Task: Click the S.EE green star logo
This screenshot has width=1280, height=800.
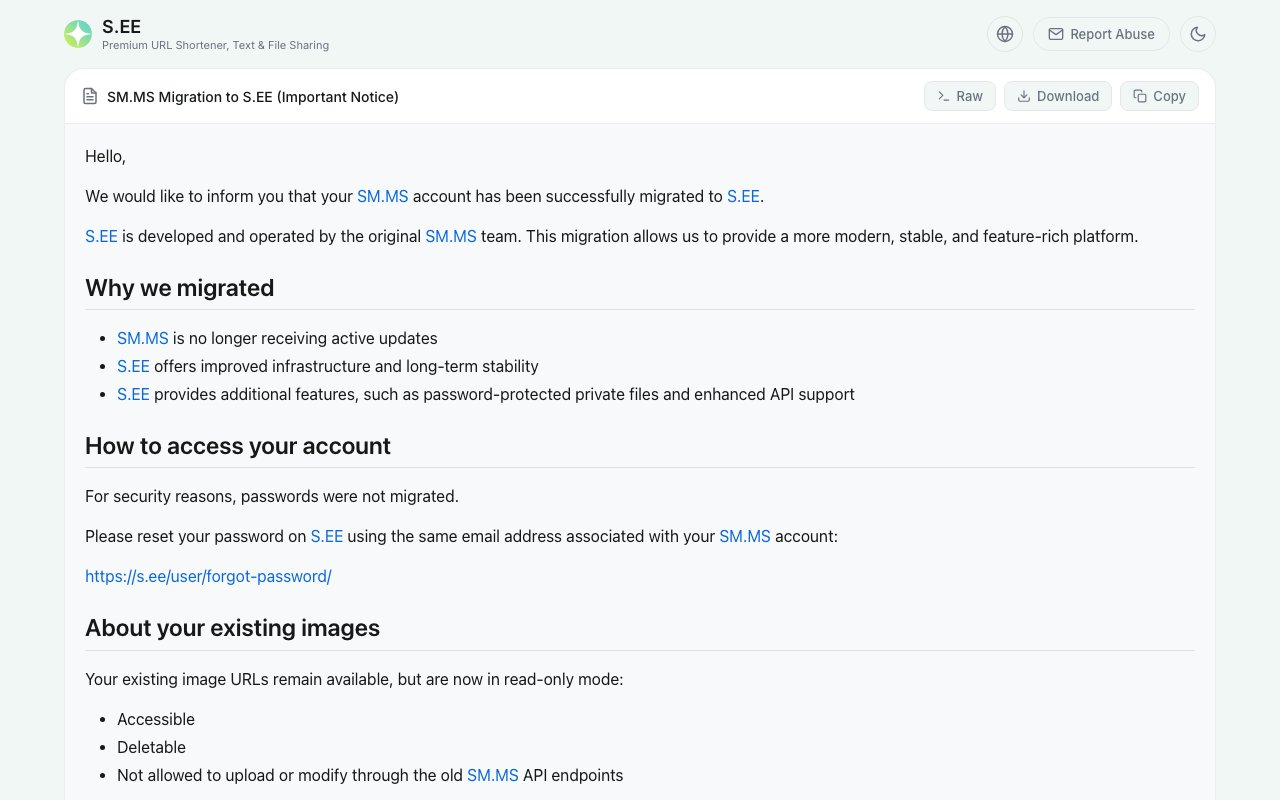Action: click(78, 34)
